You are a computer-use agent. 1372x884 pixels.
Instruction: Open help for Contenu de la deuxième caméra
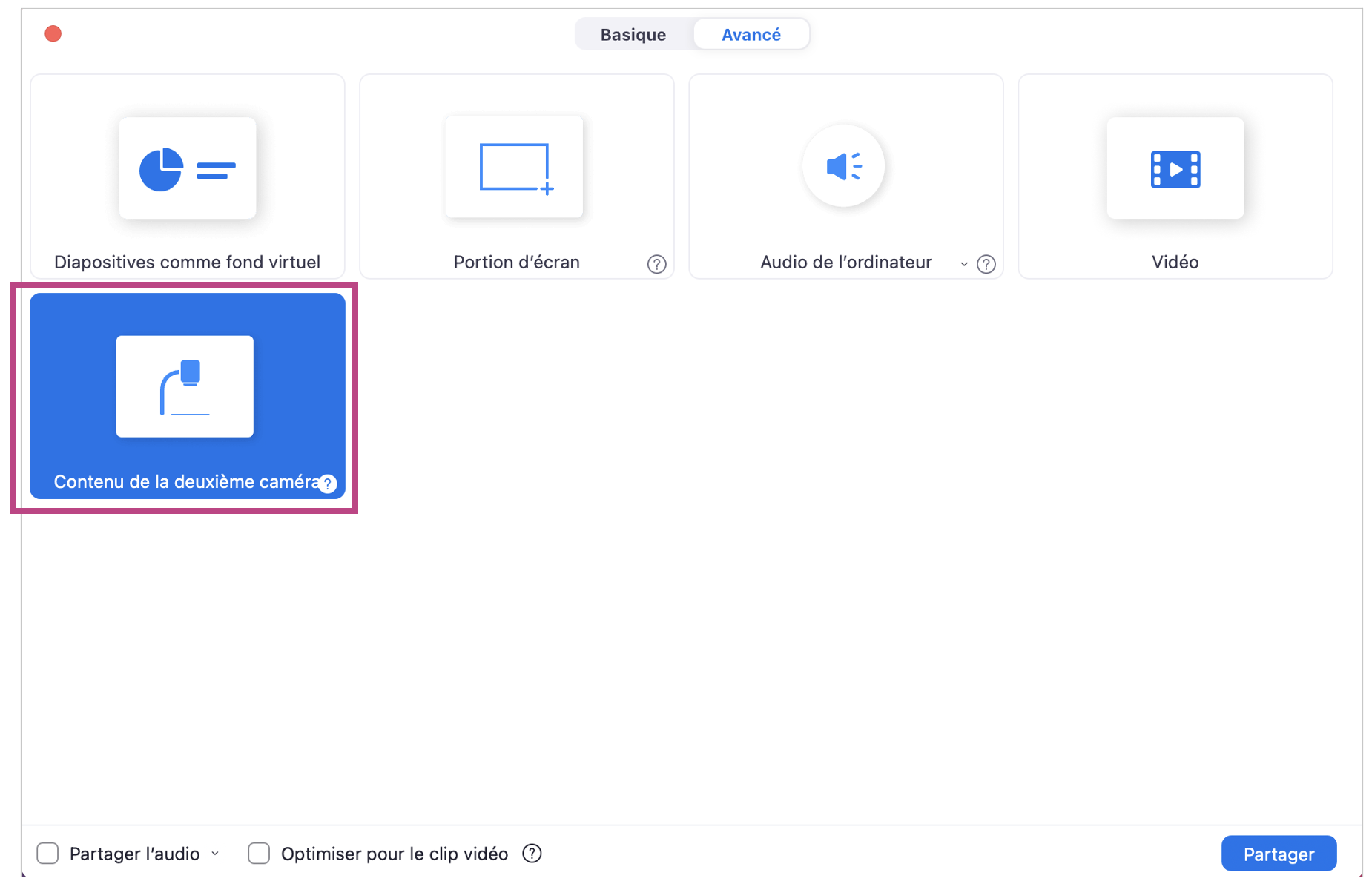tap(328, 484)
